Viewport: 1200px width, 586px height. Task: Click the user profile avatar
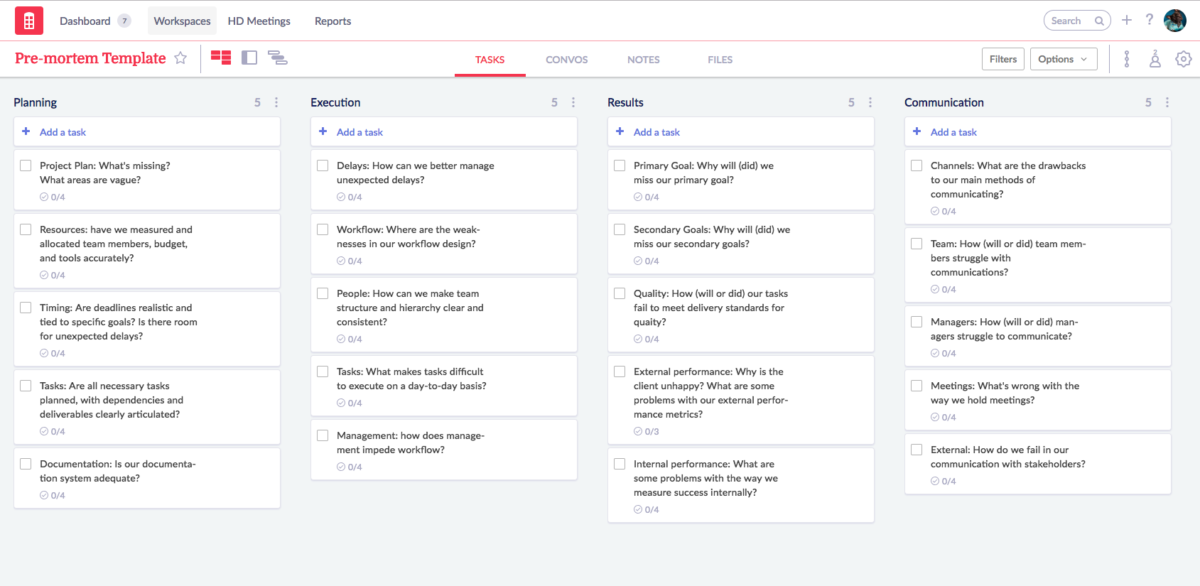(1174, 20)
